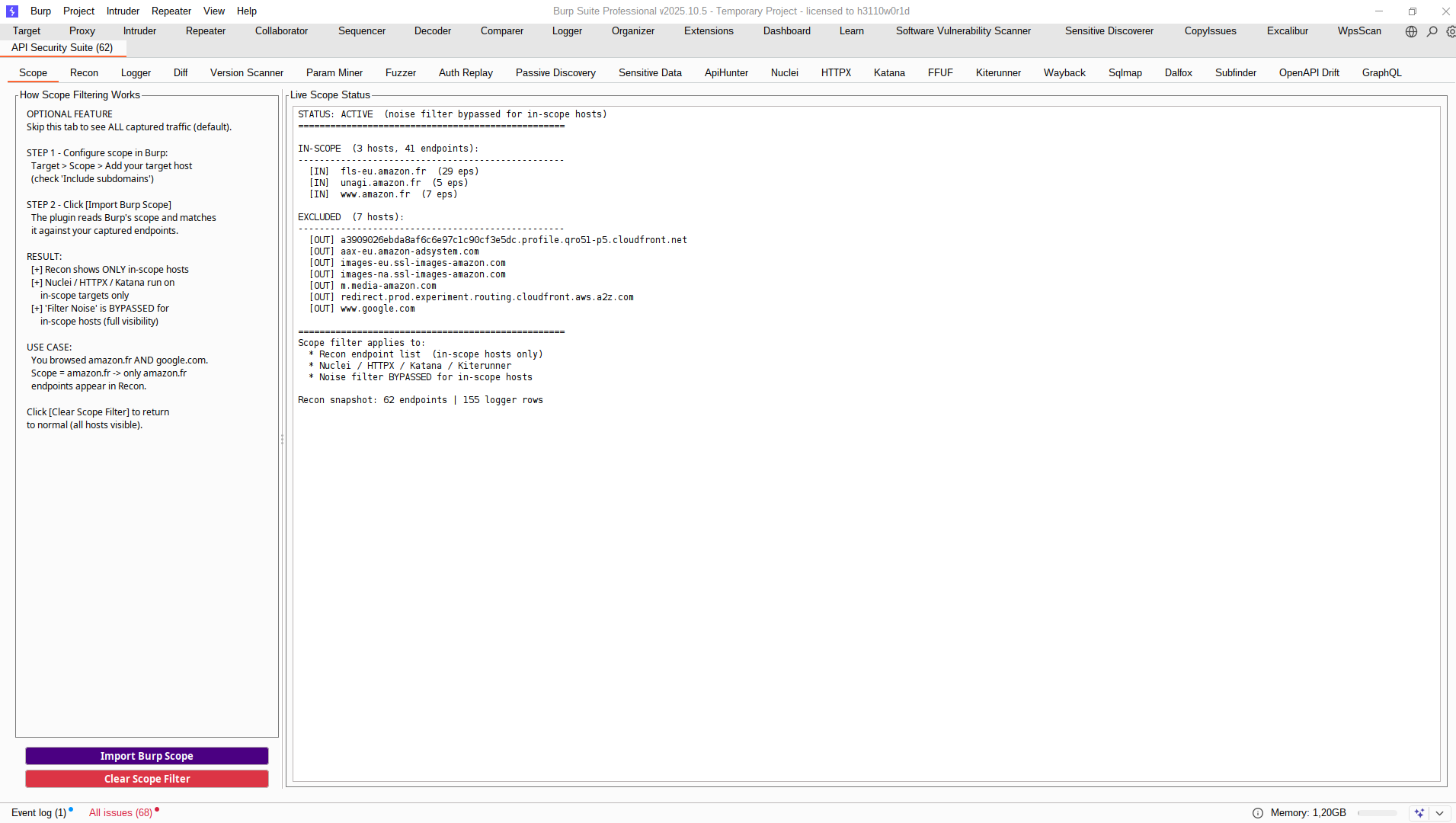Click the Burp Suite lightning logo icon
This screenshot has height=823, width=1456.
(x=11, y=11)
